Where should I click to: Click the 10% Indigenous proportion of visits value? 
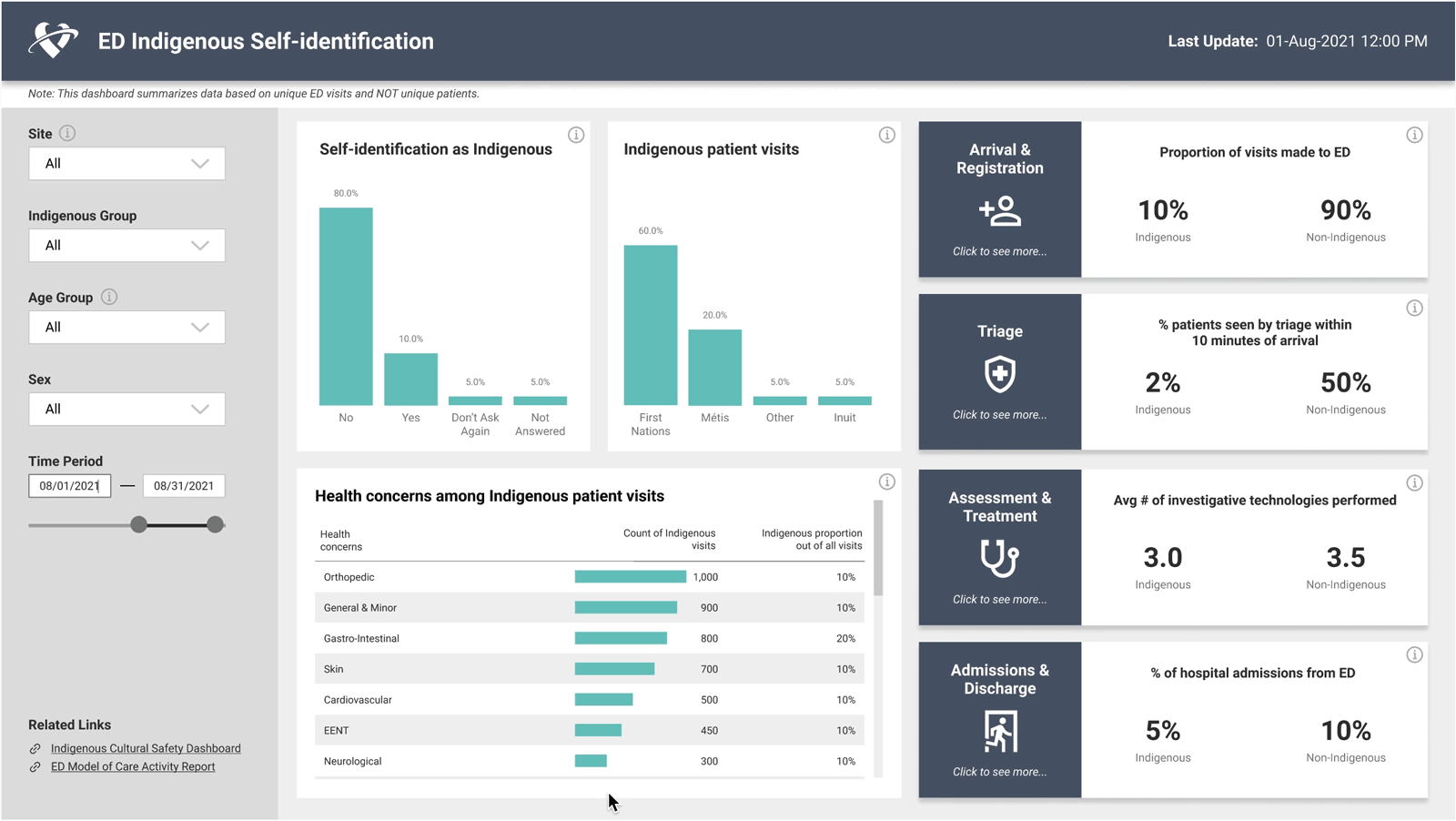(1163, 210)
